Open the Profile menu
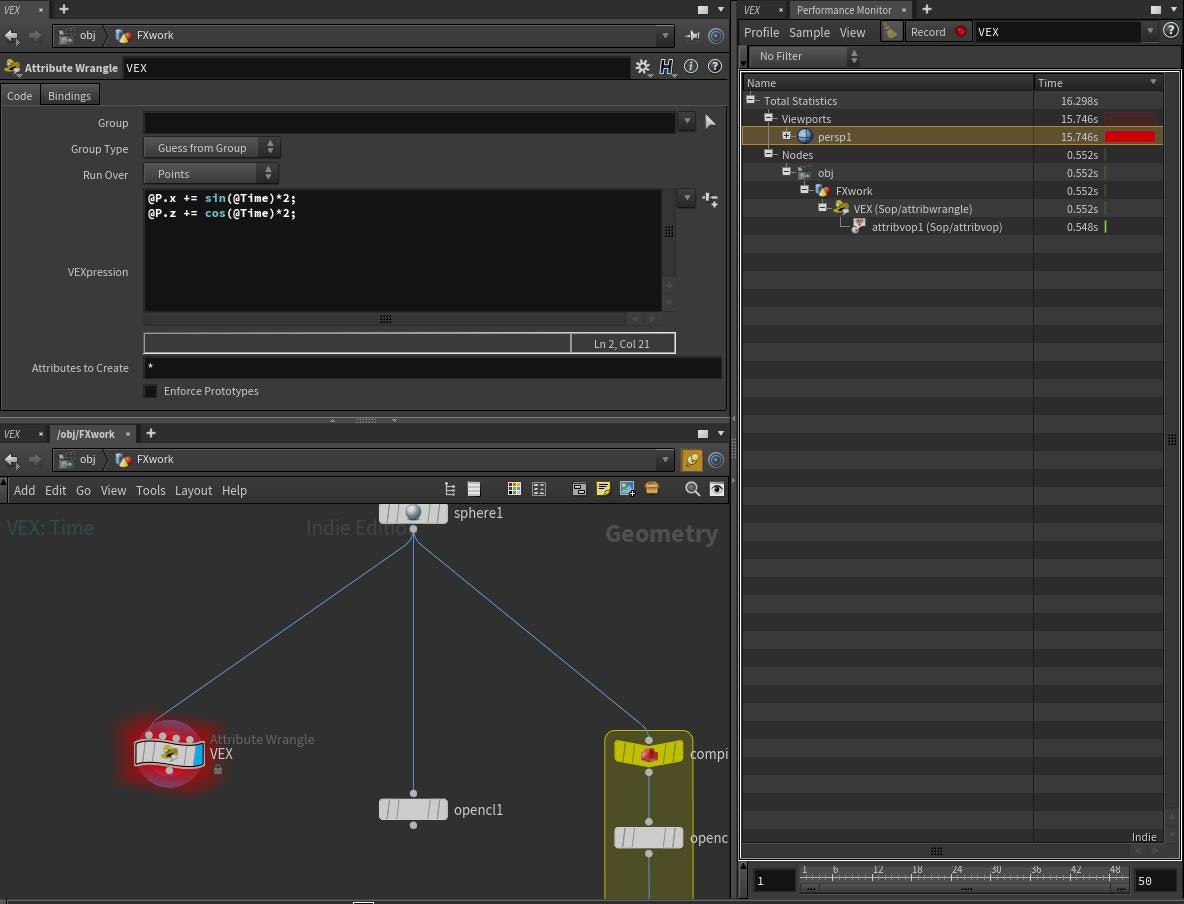Image resolution: width=1184 pixels, height=904 pixels. pyautogui.click(x=761, y=32)
